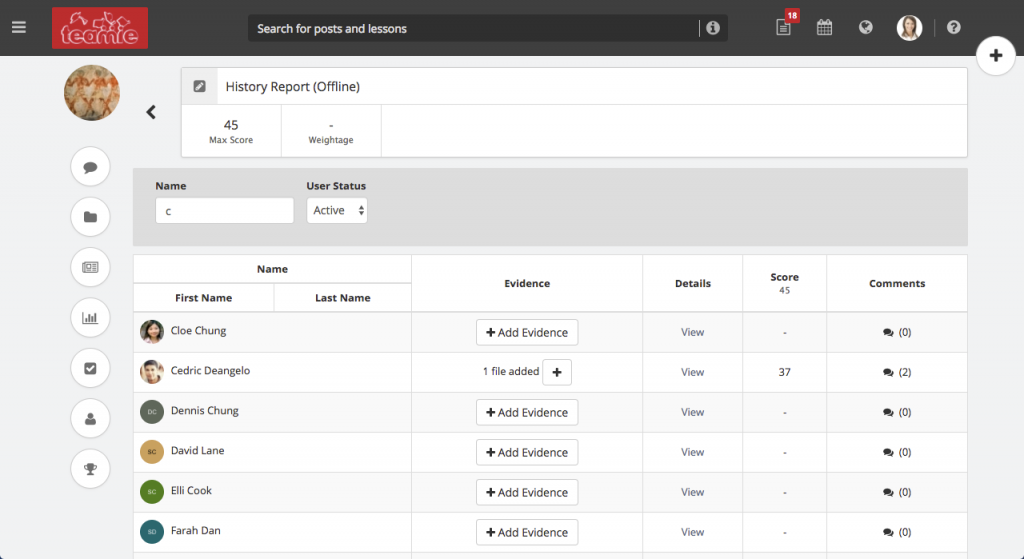Click the score 37 cell
Image resolution: width=1024 pixels, height=559 pixels.
click(784, 372)
